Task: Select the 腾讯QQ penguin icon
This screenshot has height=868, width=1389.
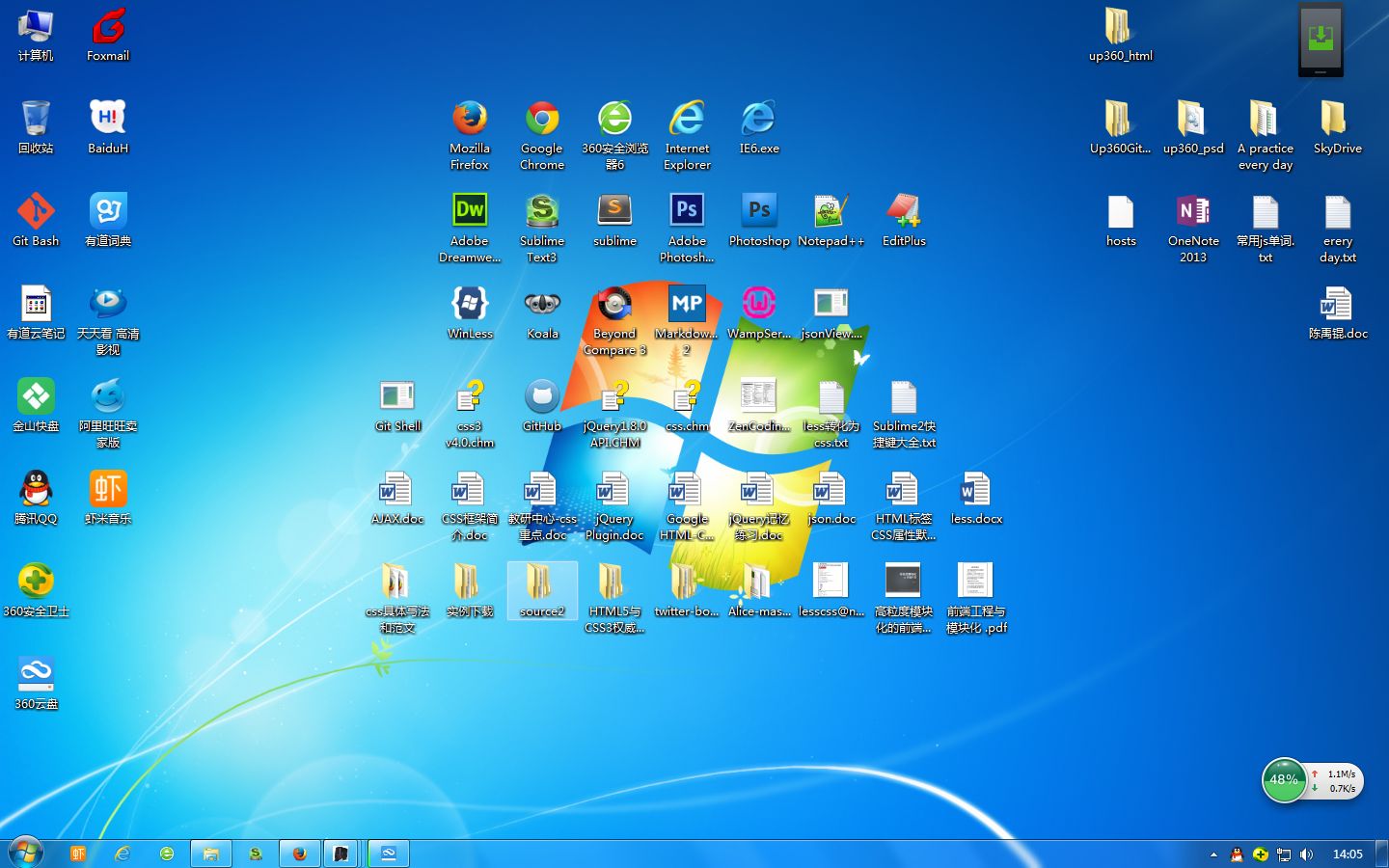Action: [36, 498]
